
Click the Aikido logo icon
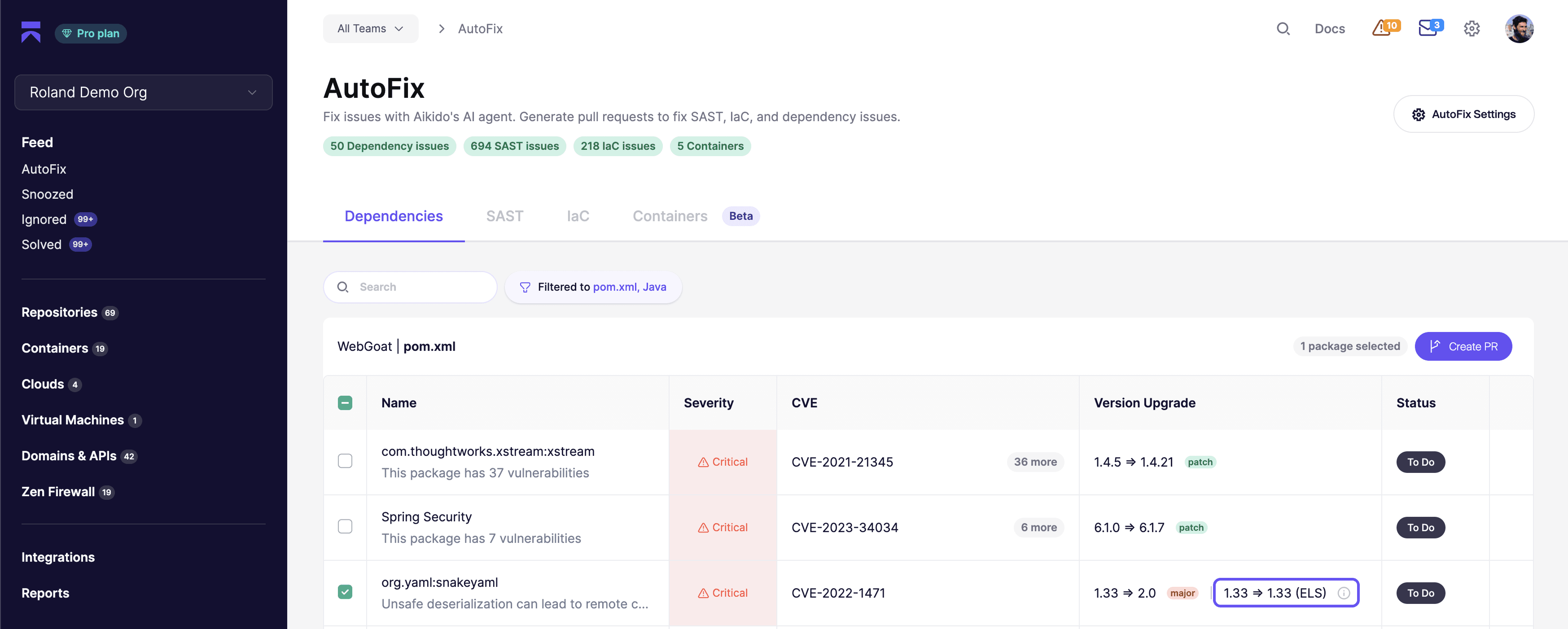[31, 32]
